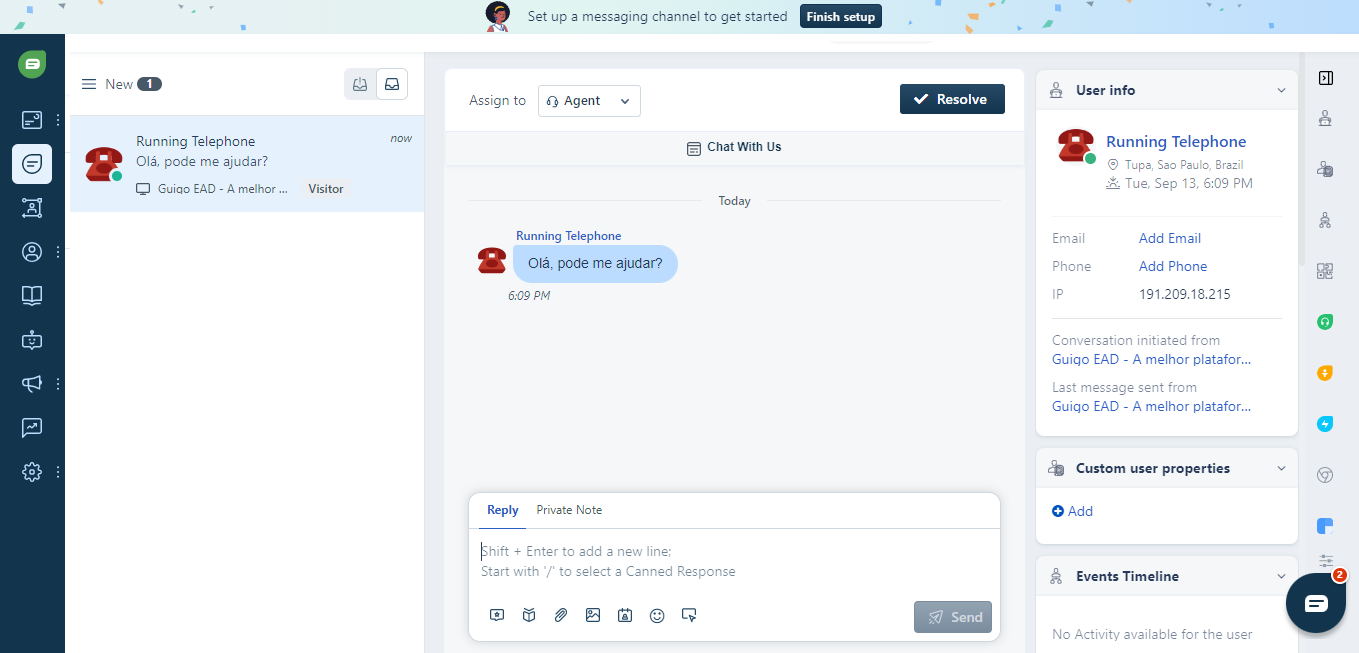Select the Private Note tab

[x=569, y=510]
